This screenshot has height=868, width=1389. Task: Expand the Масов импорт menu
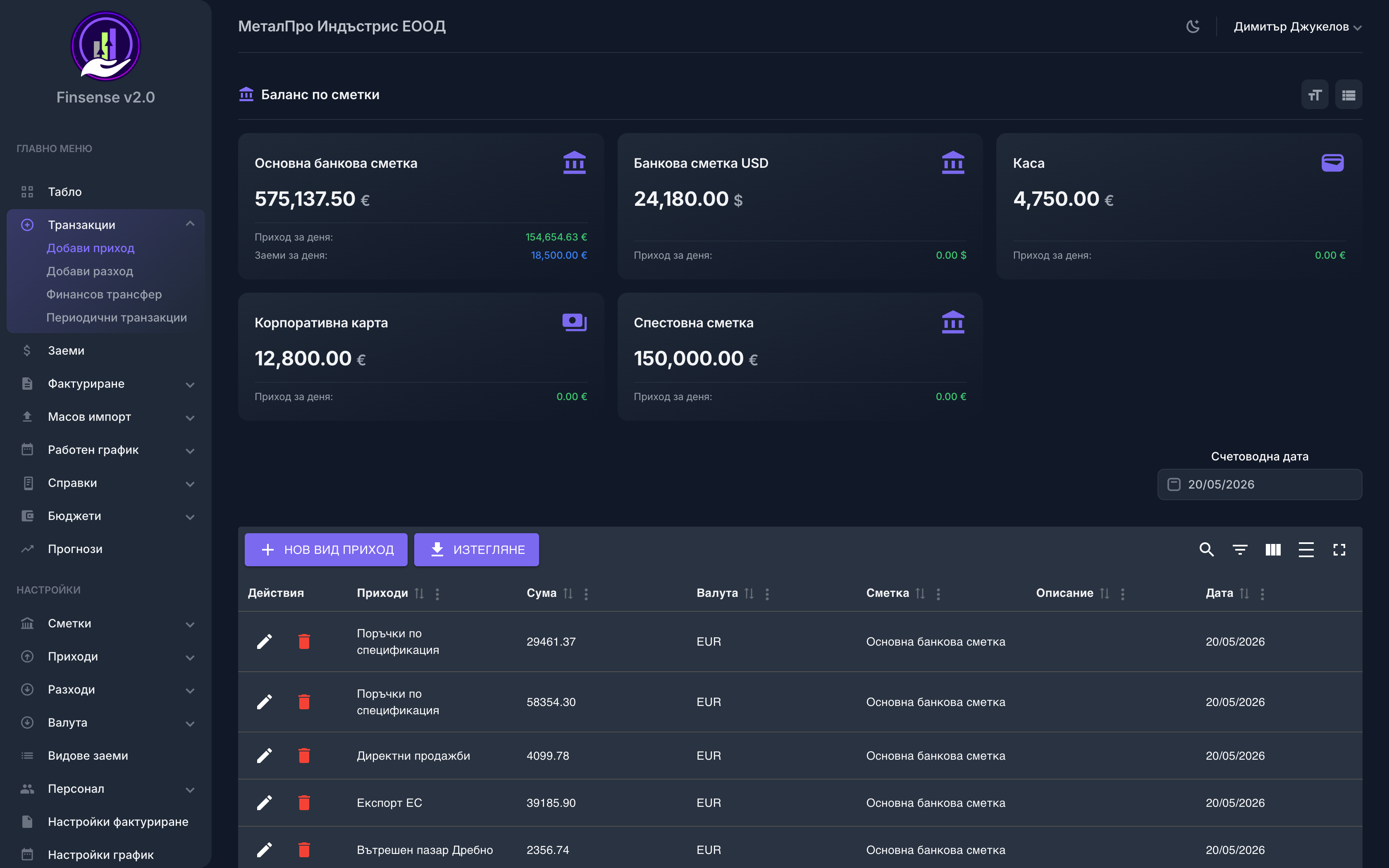(x=105, y=417)
